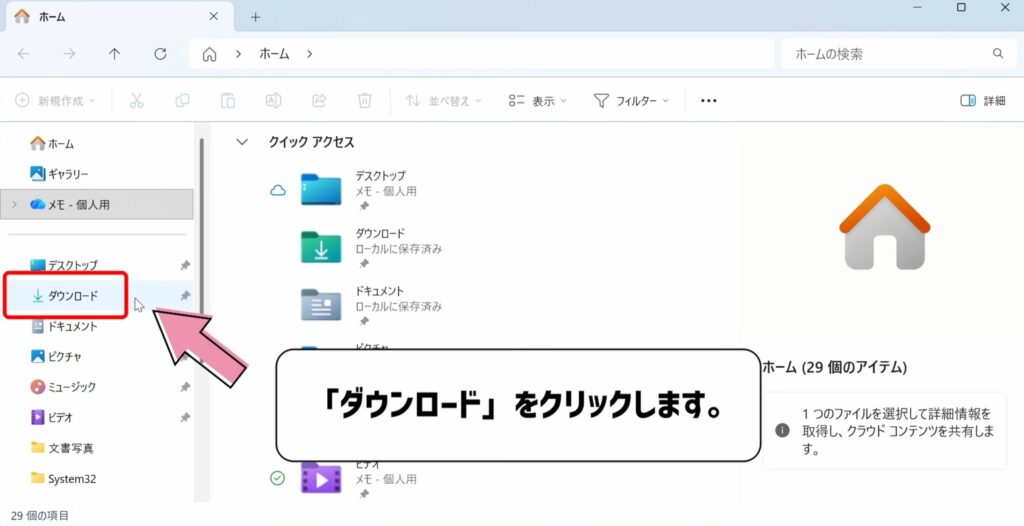Open the 文書写真 folder in sidebar
The height and width of the screenshot is (526, 1024).
[x=62, y=448]
